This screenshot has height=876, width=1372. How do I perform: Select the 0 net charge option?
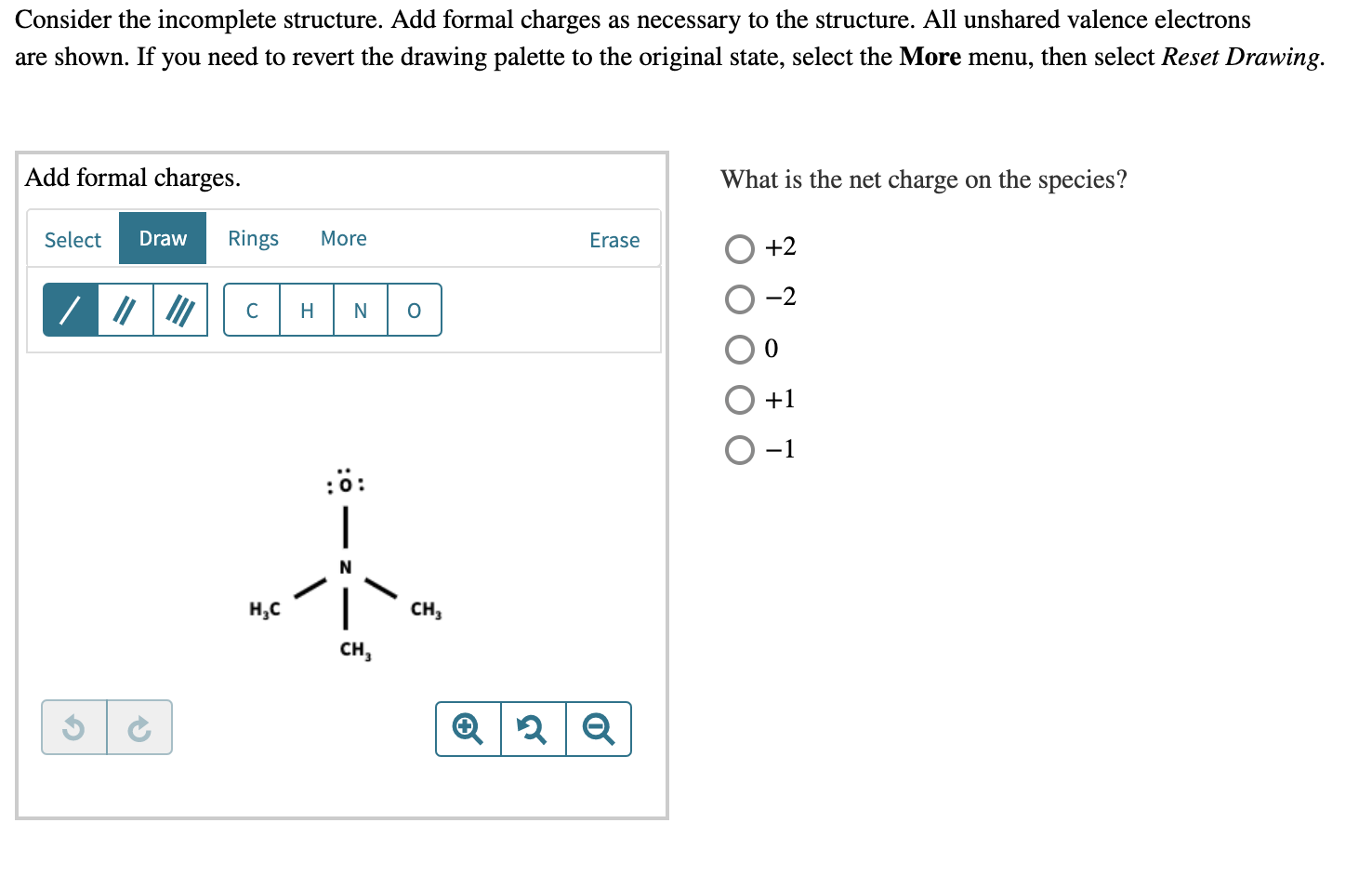click(x=739, y=349)
